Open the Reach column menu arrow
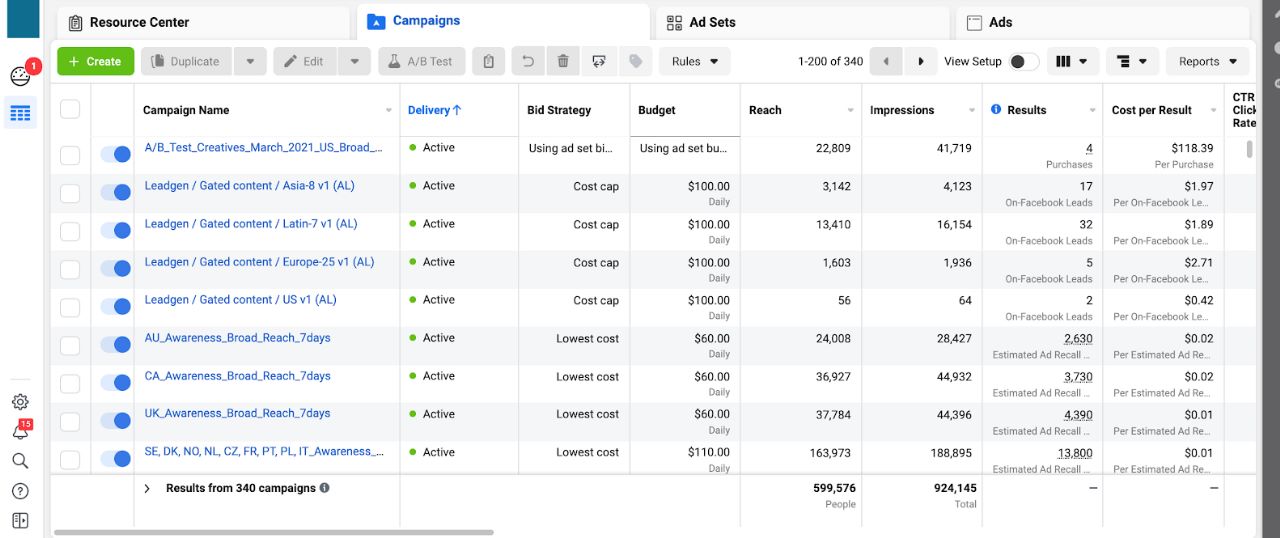The width and height of the screenshot is (1280, 538). click(851, 110)
